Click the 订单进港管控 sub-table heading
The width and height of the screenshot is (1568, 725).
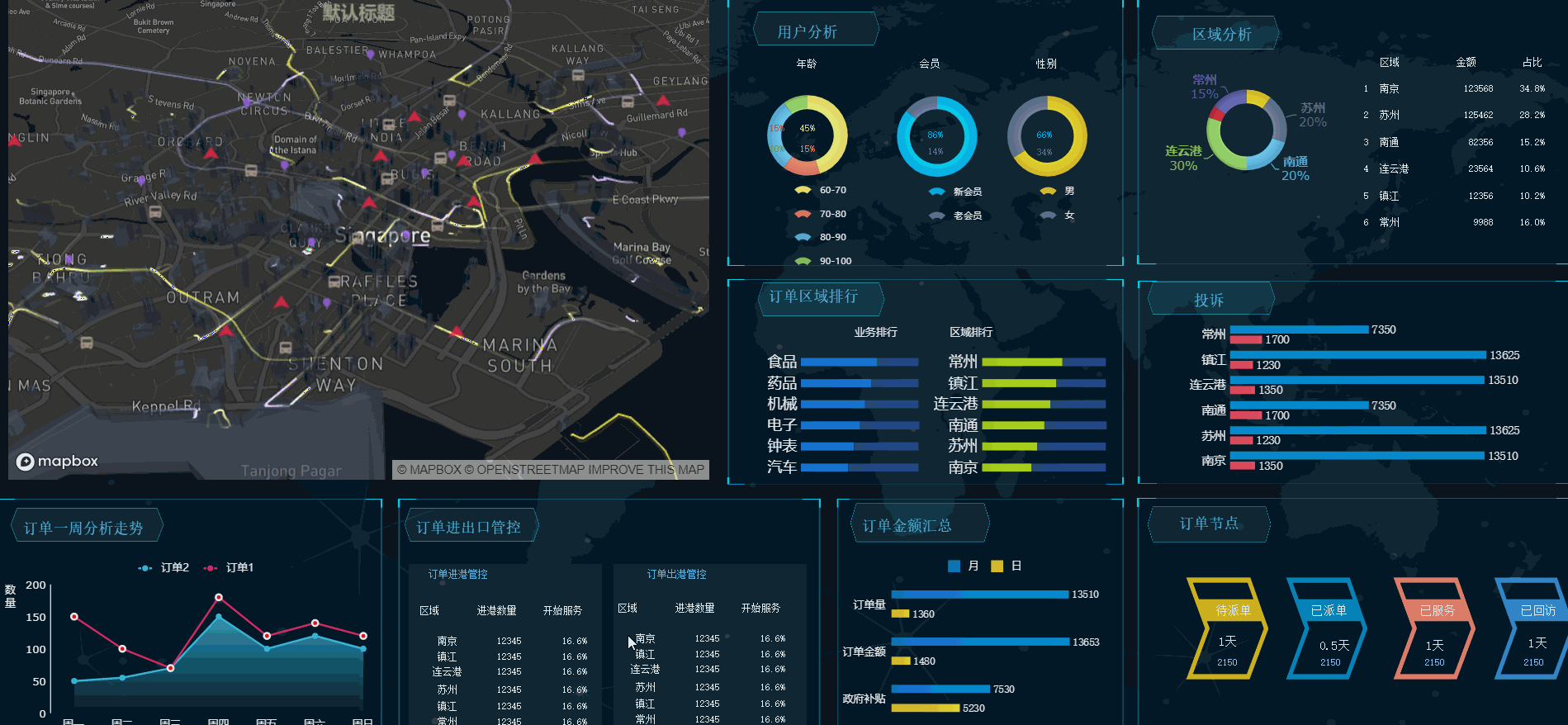click(457, 574)
